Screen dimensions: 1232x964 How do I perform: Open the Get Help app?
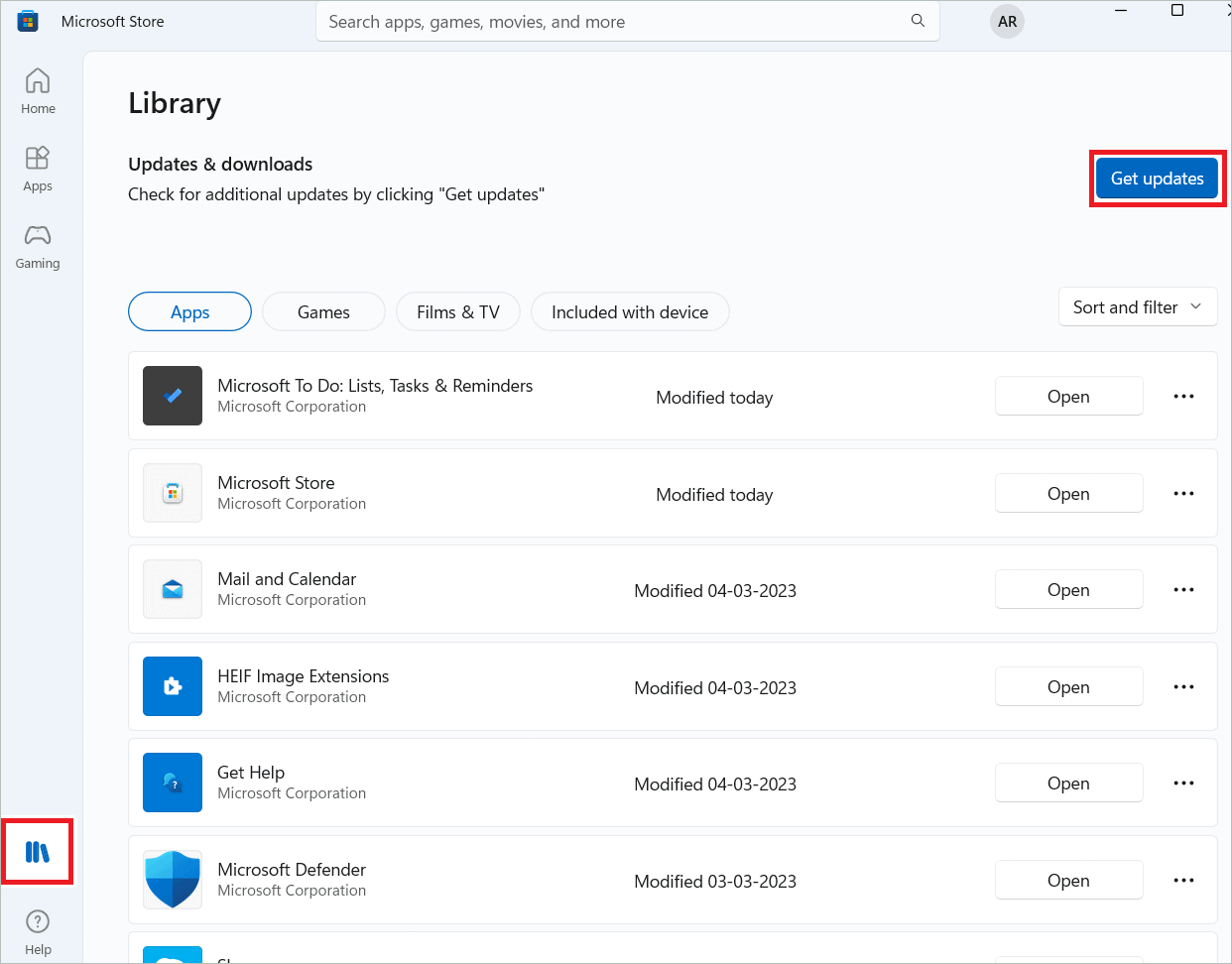click(x=1068, y=783)
